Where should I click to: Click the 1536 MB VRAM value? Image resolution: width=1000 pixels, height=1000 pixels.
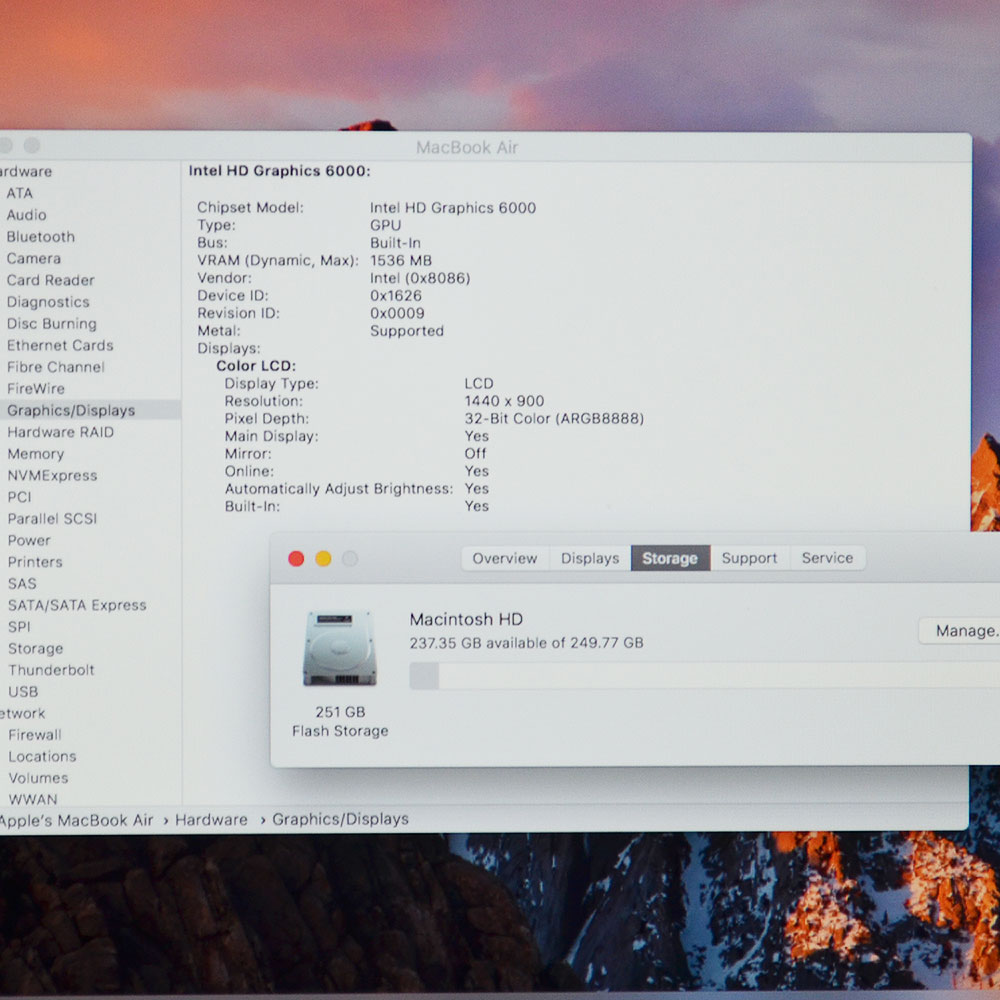click(x=401, y=261)
